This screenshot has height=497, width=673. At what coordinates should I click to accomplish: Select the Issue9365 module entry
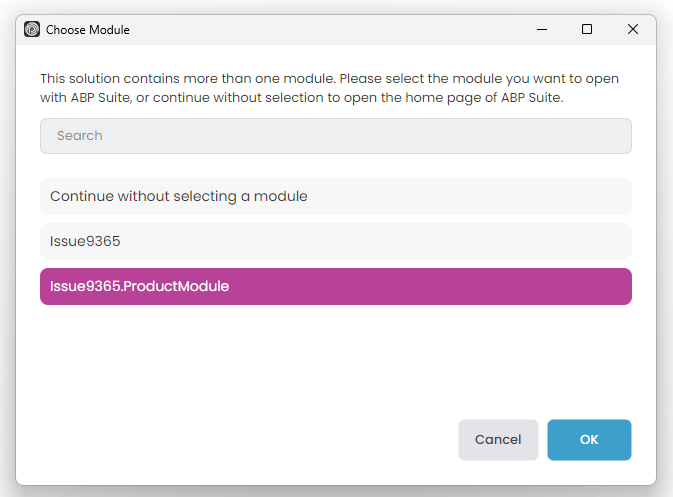coord(336,241)
